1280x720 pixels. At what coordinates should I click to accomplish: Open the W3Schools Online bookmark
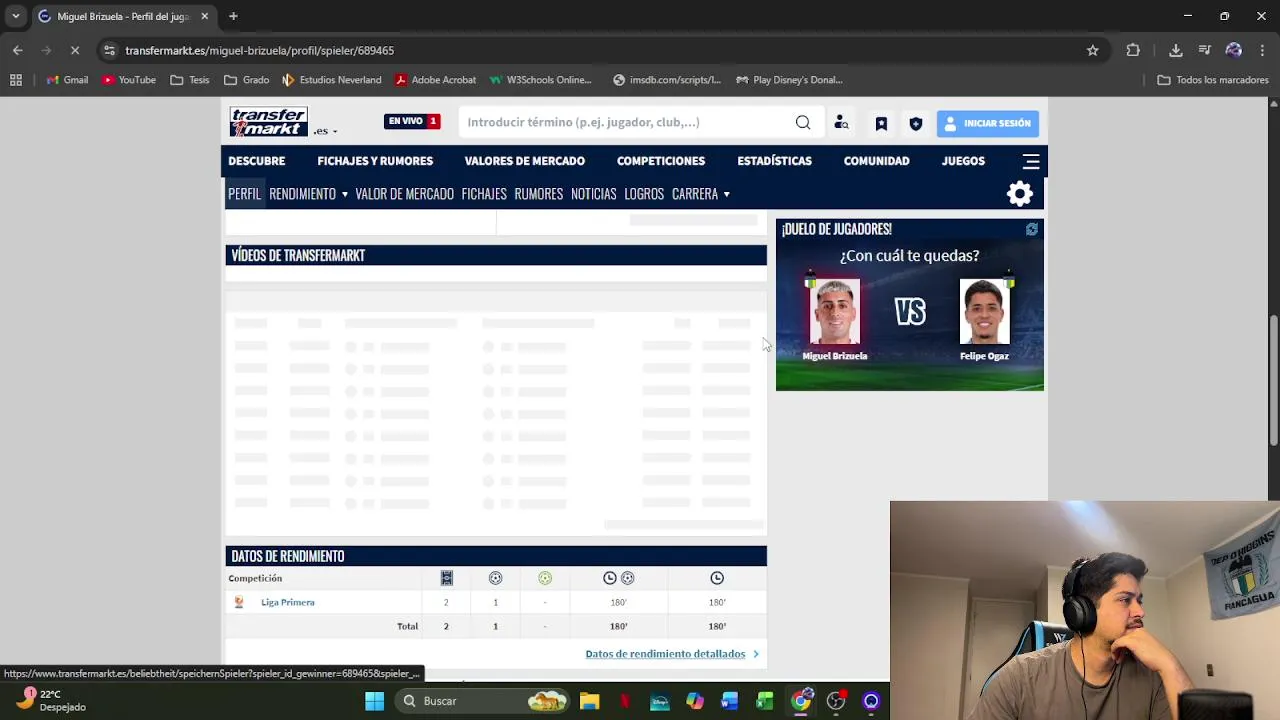point(540,80)
